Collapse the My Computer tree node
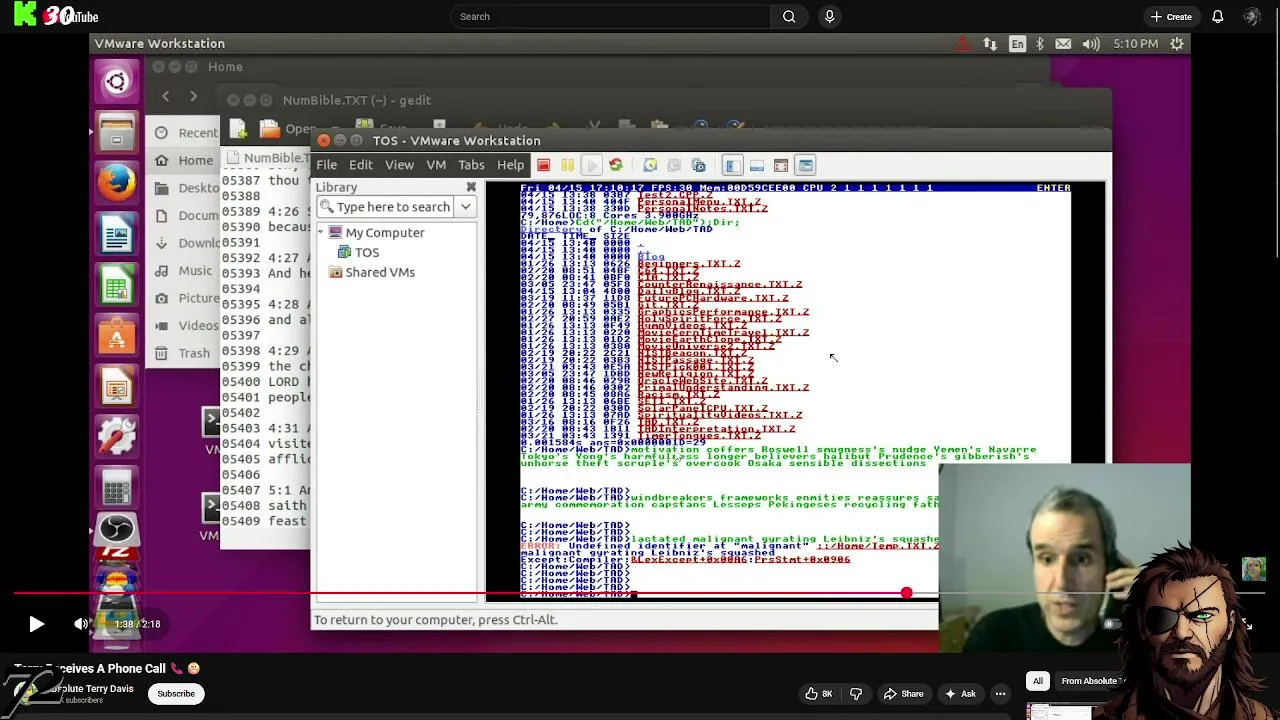The image size is (1280, 720). (x=322, y=233)
